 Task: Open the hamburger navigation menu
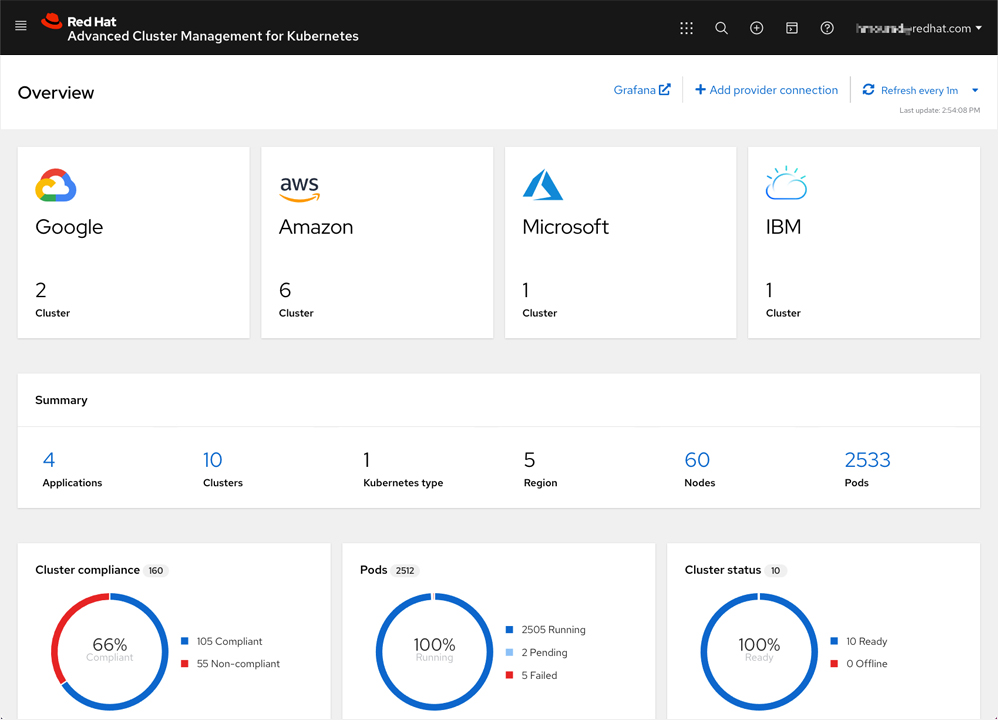[21, 27]
